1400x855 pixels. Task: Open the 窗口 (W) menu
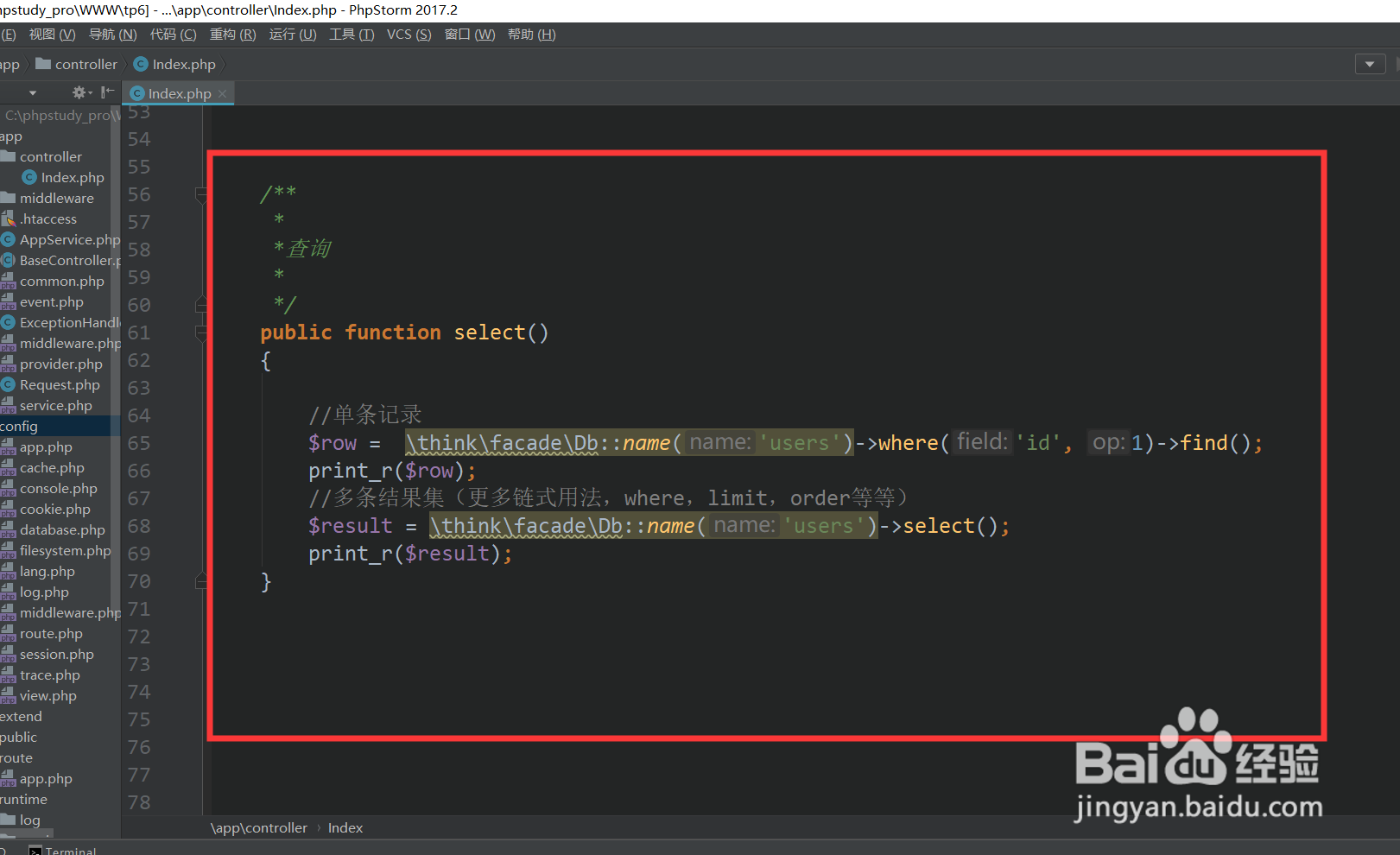coord(470,35)
